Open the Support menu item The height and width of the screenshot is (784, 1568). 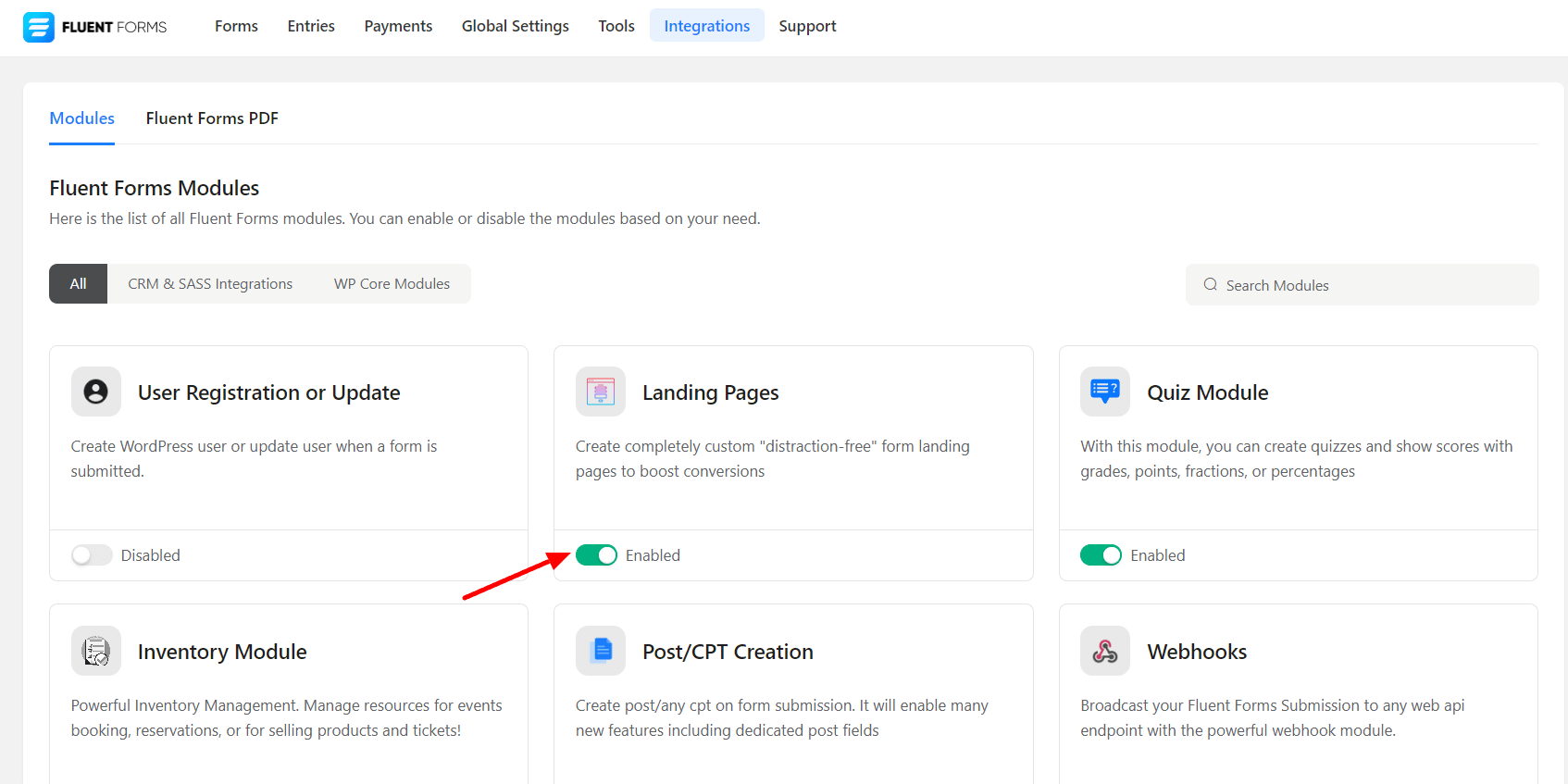click(x=807, y=26)
